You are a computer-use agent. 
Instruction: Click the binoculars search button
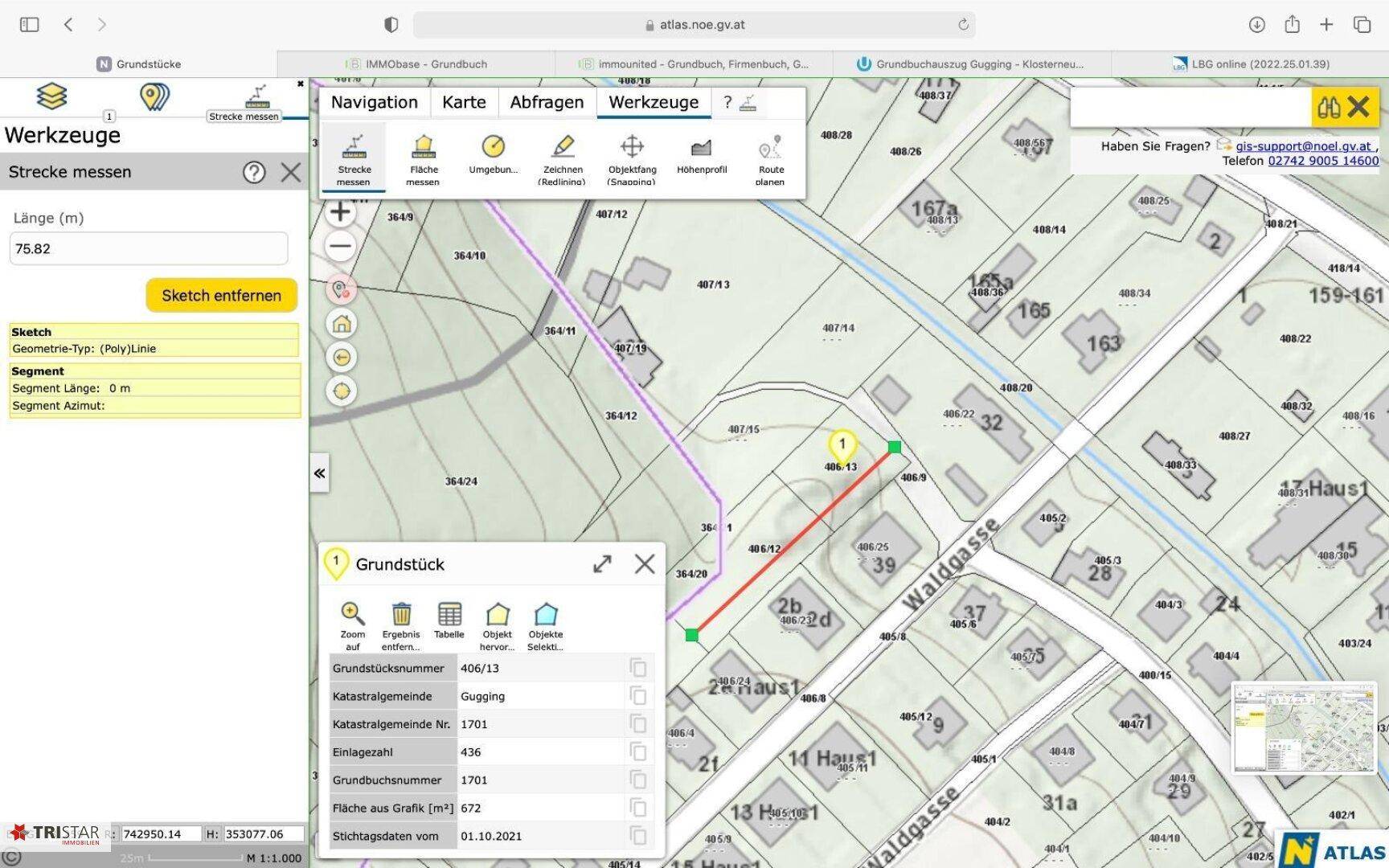coord(1329,107)
